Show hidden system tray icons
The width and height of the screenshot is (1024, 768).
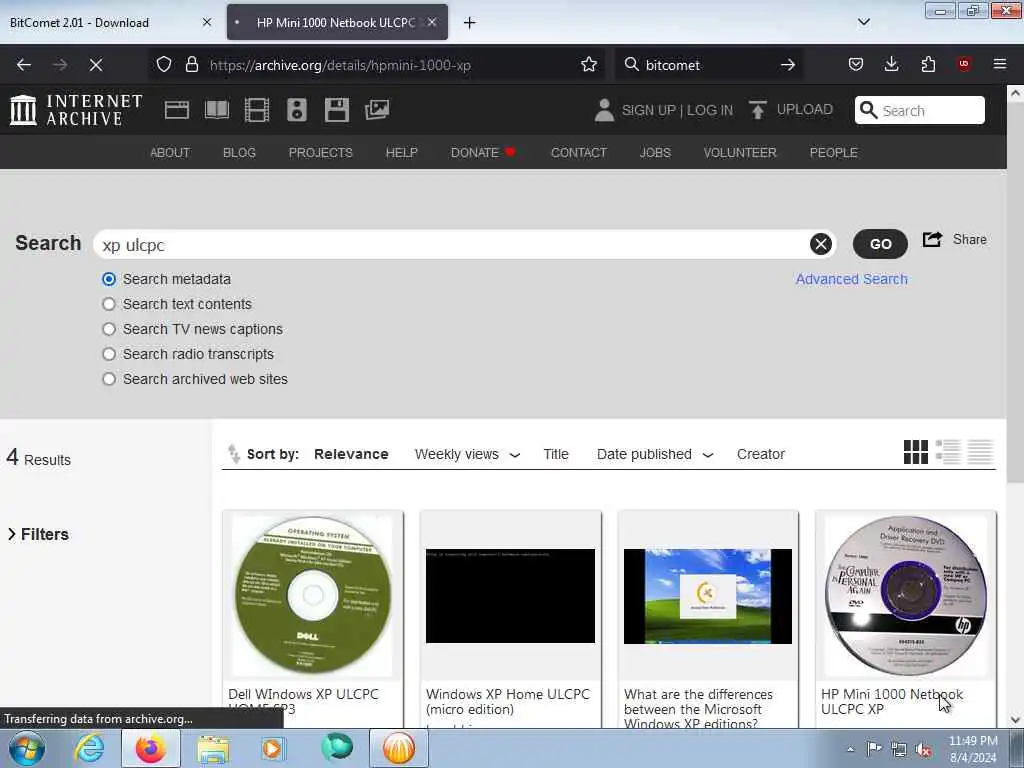850,749
